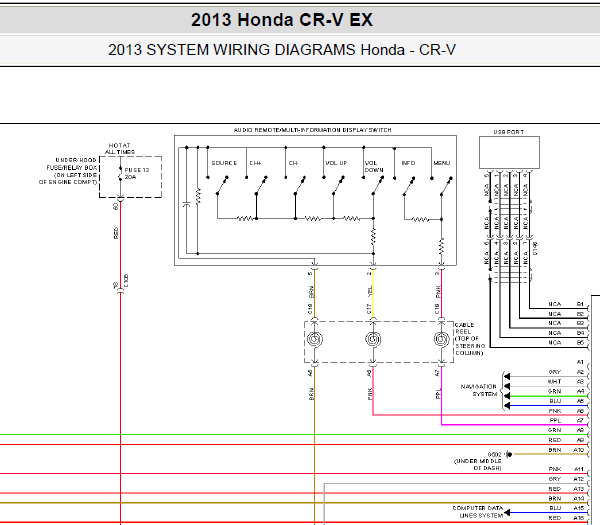The image size is (600, 525).
Task: Click the PNK wire label at pin A11
Action: pyautogui.click(x=554, y=469)
